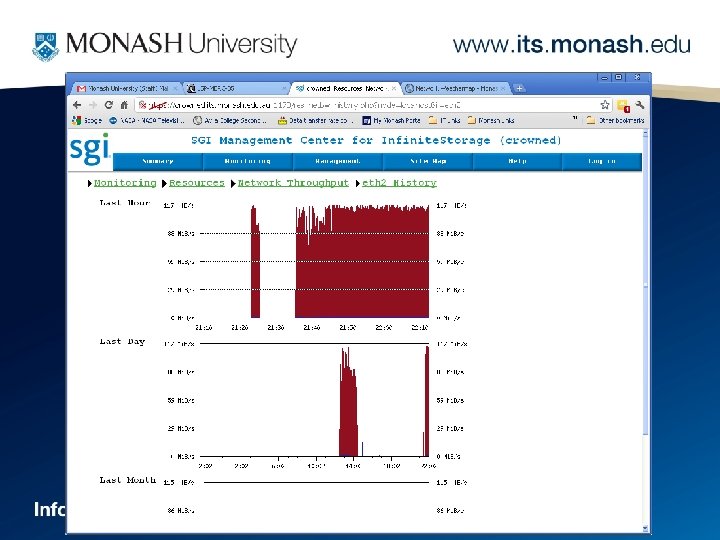The image size is (720, 540).
Task: Click the SGI Management Center page title
Action: (376, 140)
